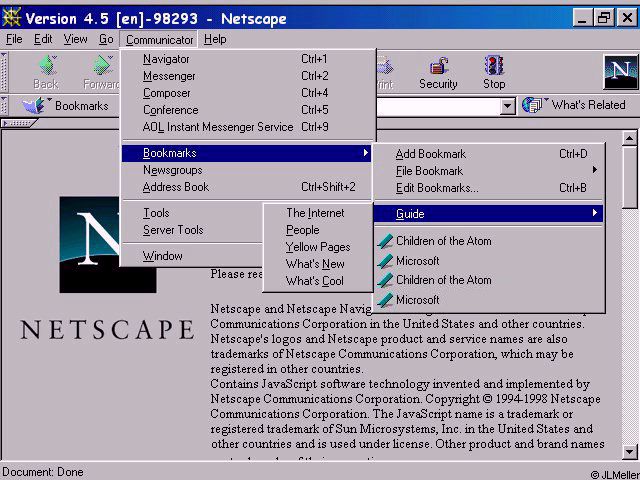Open Address Book menu item
640x480 pixels.
point(247,187)
